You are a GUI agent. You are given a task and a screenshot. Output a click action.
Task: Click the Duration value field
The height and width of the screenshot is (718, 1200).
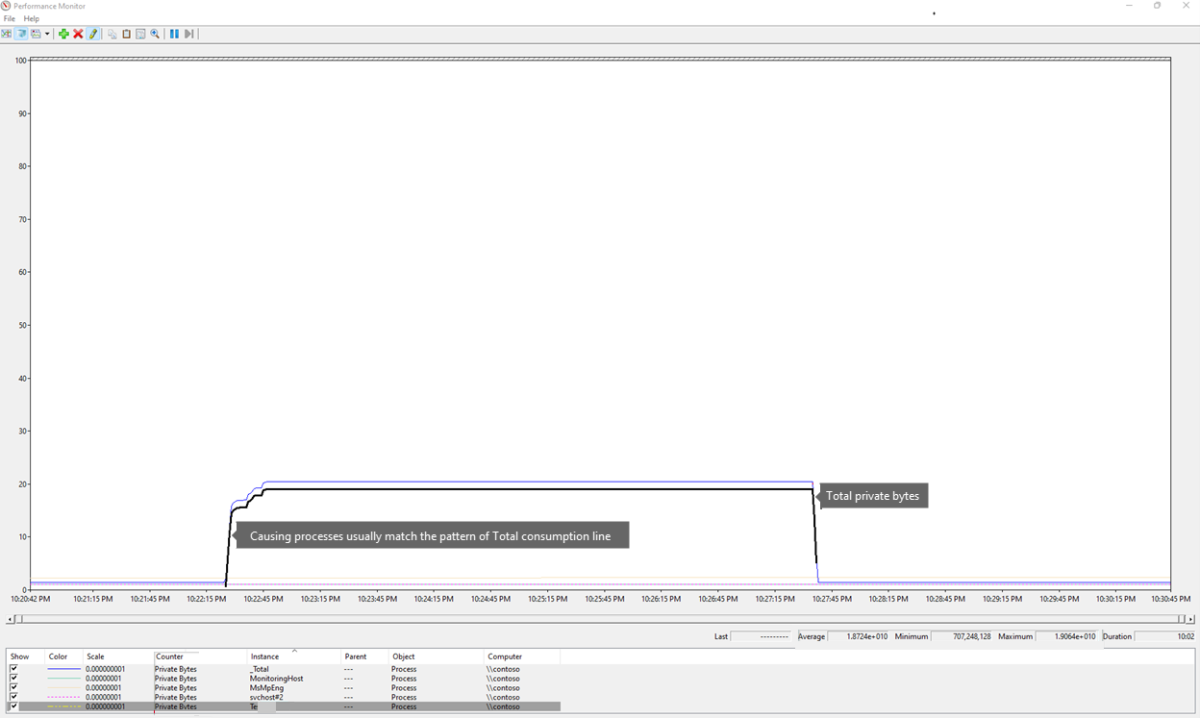point(1165,636)
